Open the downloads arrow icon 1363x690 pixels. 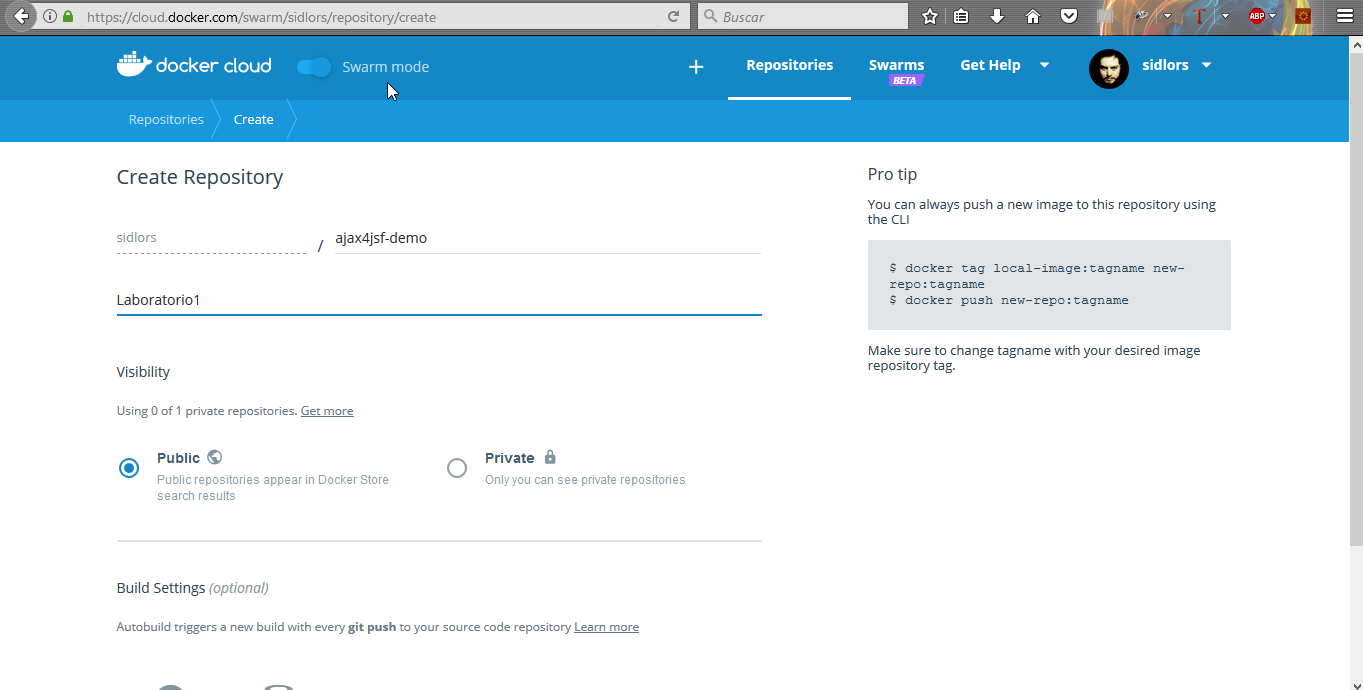[996, 16]
